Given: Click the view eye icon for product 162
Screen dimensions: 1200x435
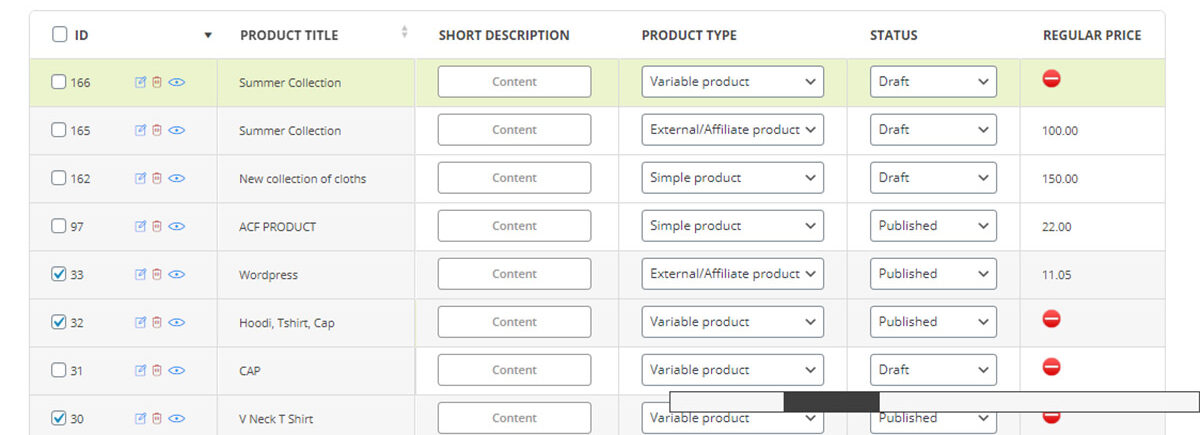Looking at the screenshot, I should 177,179.
